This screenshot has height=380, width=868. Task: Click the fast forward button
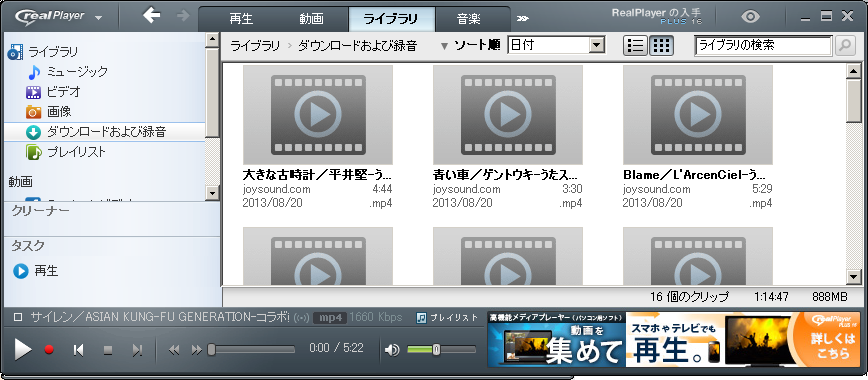click(197, 350)
